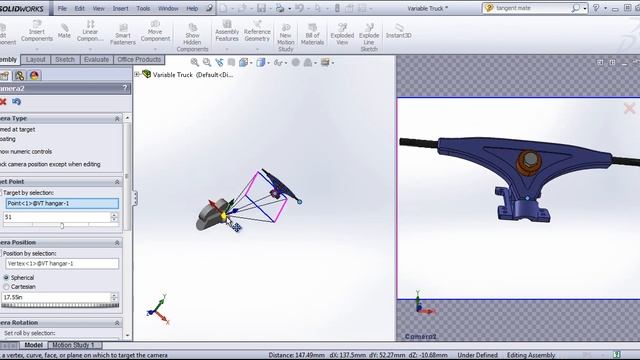Select the Cartesian position option
Image resolution: width=640 pixels, height=360 pixels.
(x=6, y=287)
